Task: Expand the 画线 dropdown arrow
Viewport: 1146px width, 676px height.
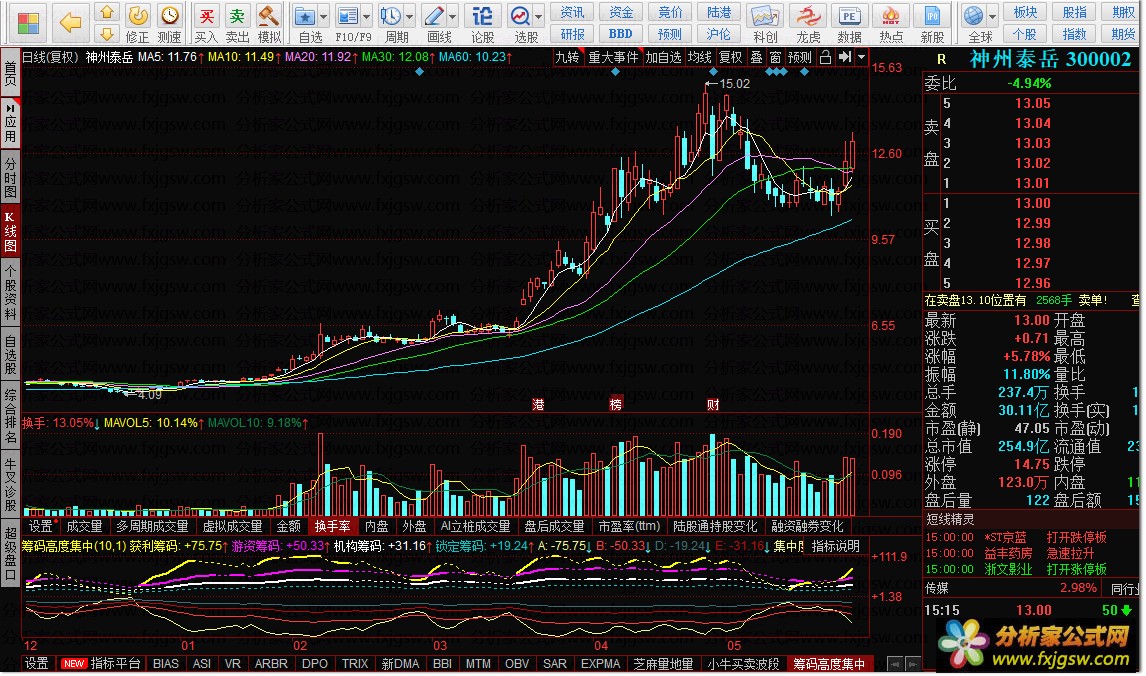Action: 452,16
